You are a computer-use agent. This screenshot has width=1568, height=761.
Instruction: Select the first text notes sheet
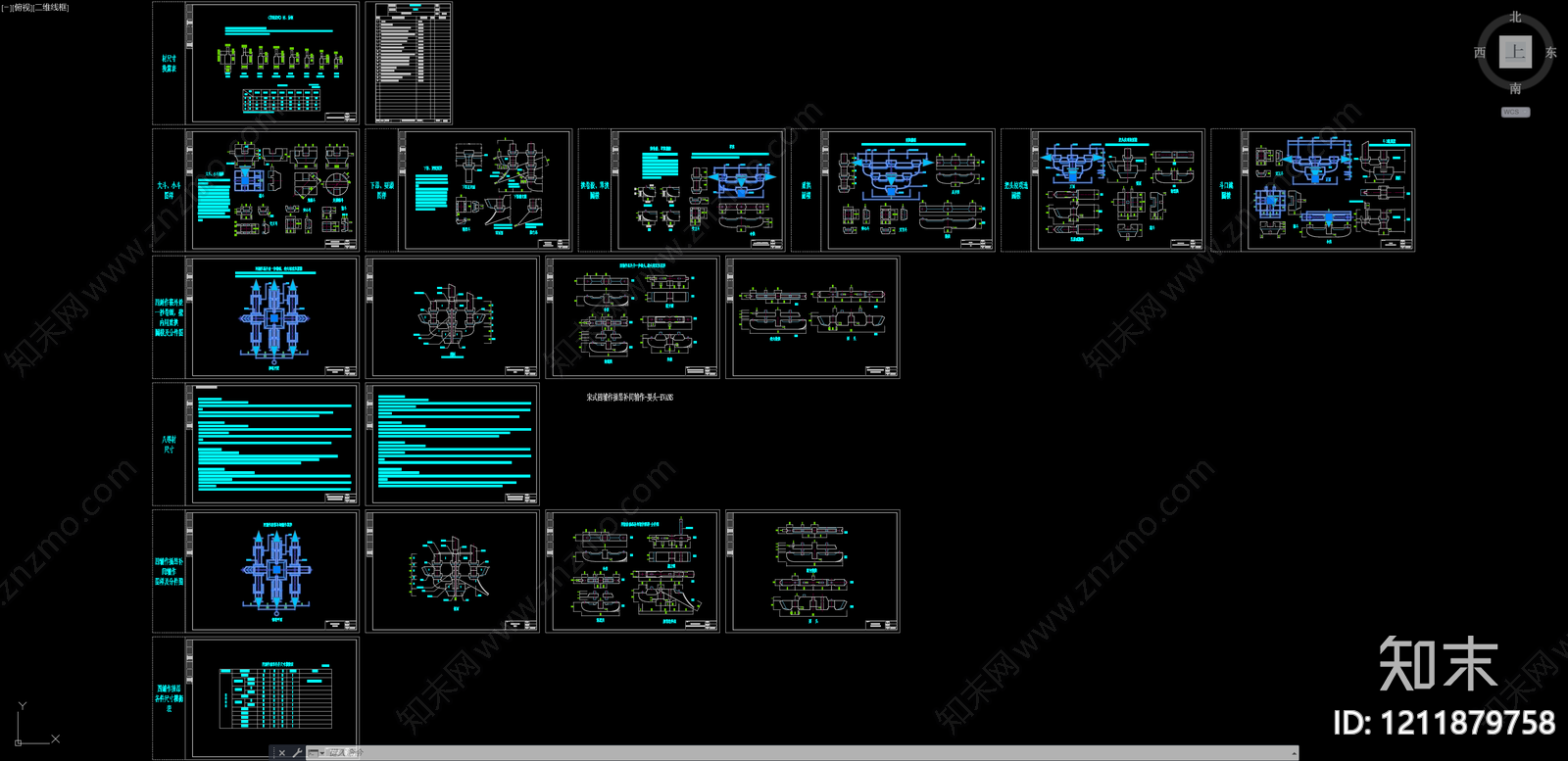[273, 444]
